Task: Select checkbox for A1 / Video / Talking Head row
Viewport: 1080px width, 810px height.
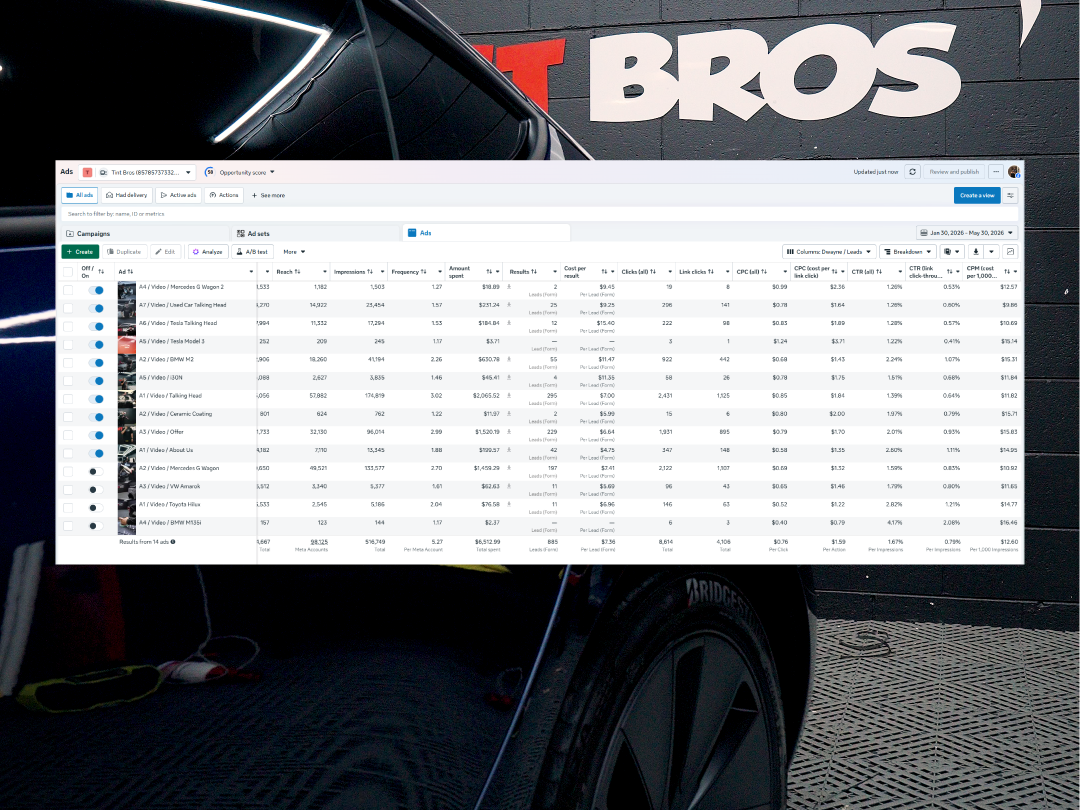Action: [68, 399]
